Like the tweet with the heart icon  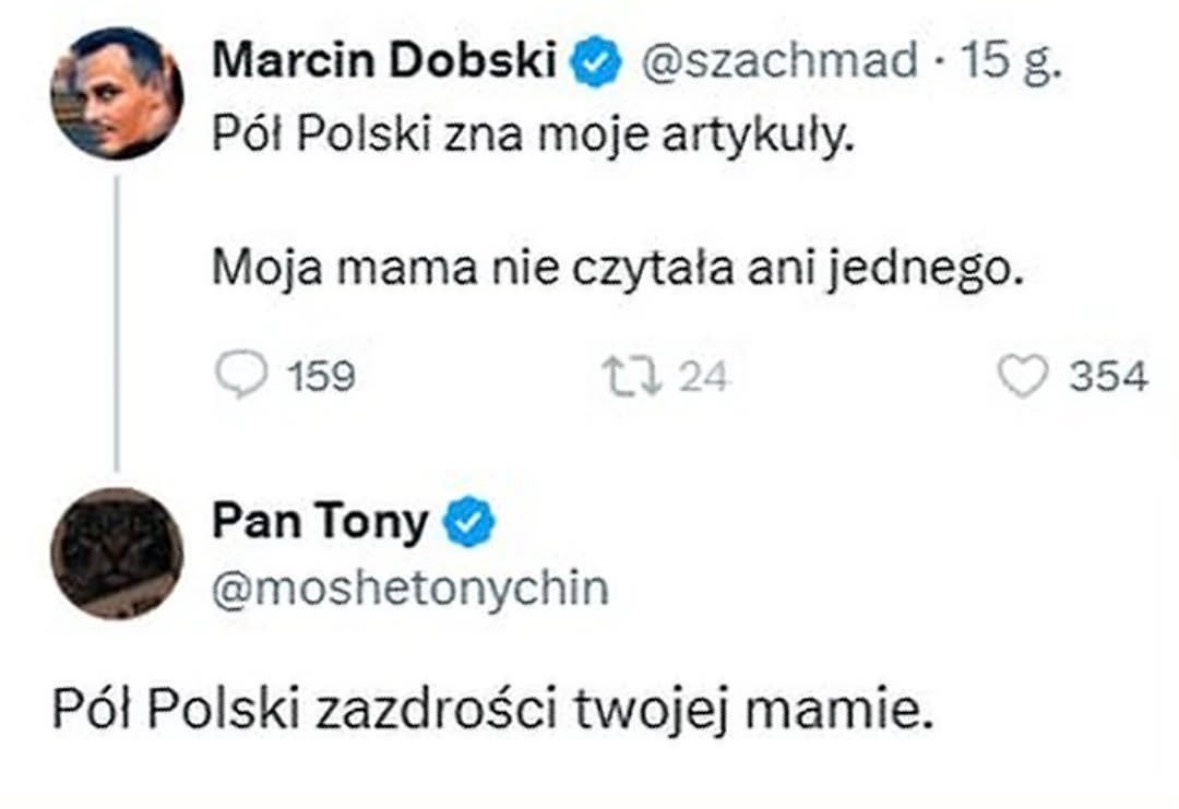click(x=1021, y=376)
